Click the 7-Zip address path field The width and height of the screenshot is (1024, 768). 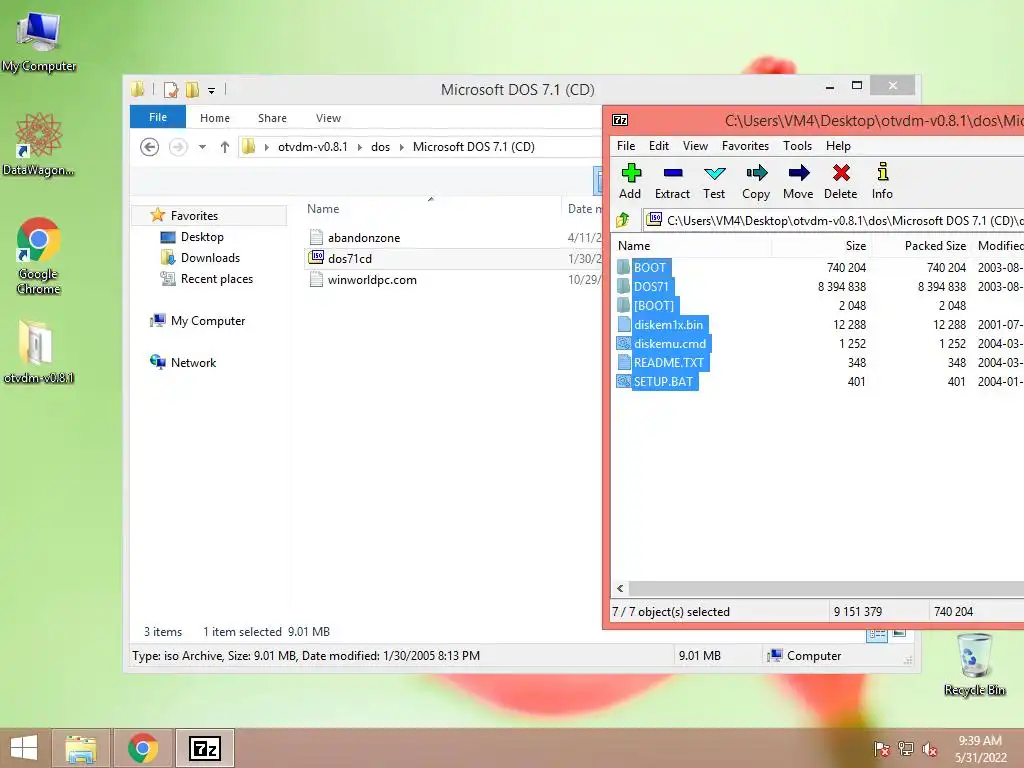pyautogui.click(x=833, y=220)
